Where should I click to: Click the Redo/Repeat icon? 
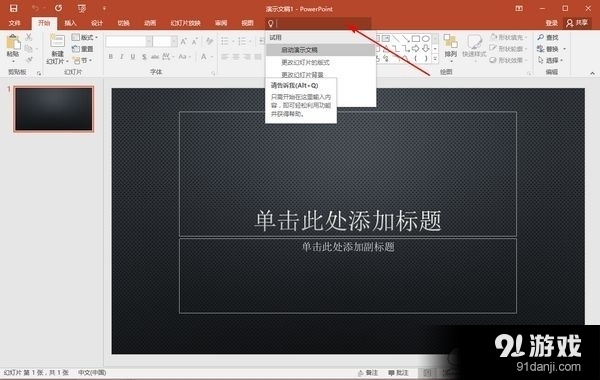[59, 8]
